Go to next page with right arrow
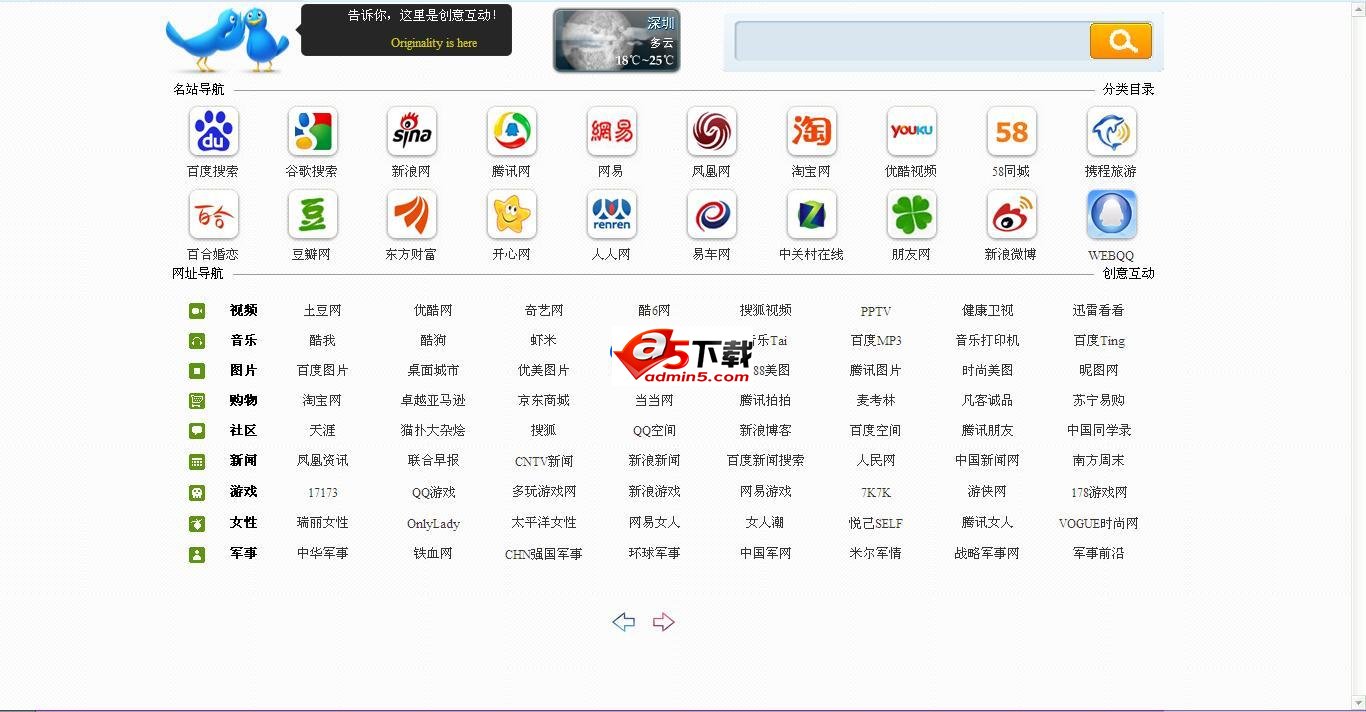1366x712 pixels. coord(663,622)
